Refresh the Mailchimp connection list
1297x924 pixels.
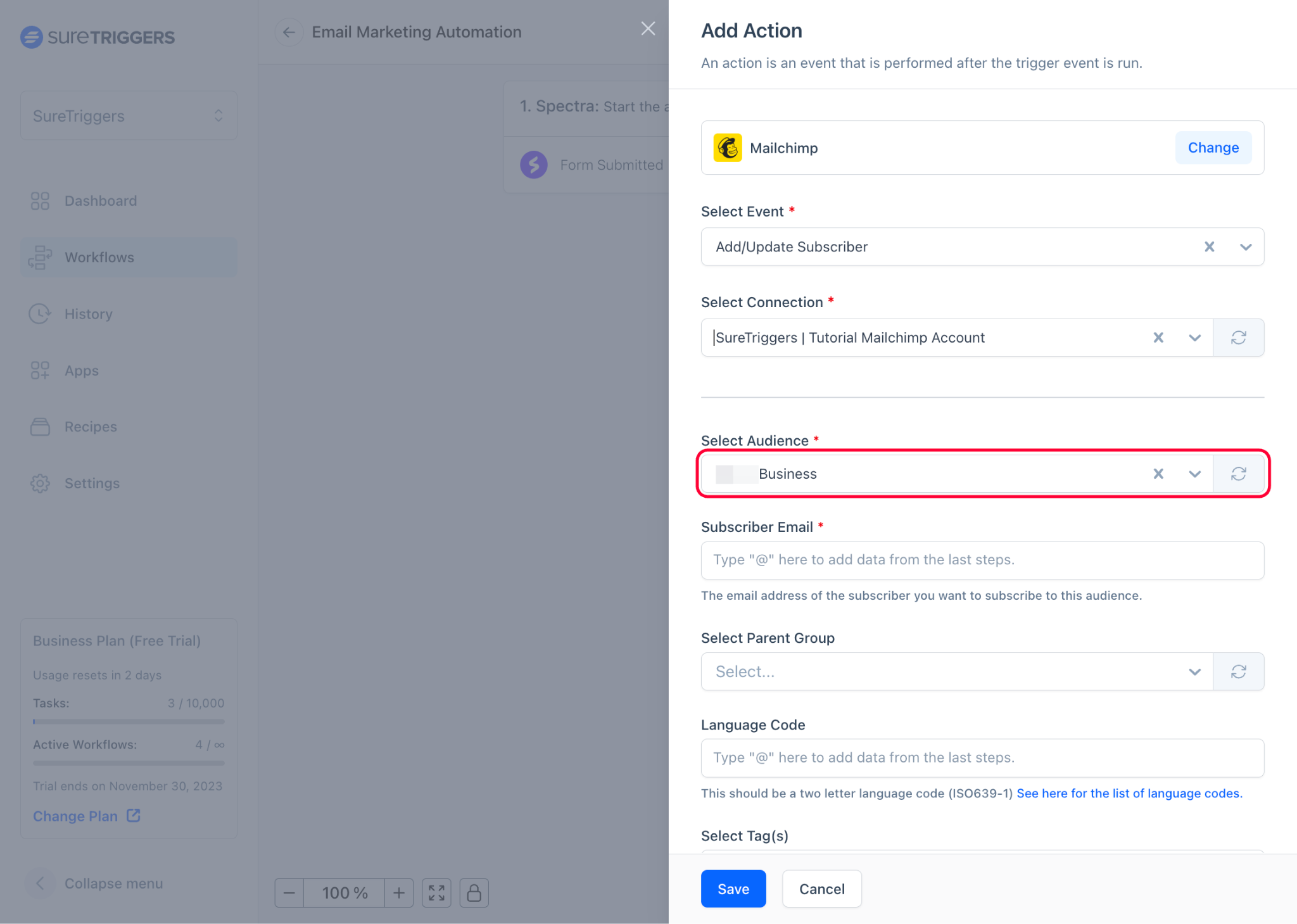(x=1239, y=337)
